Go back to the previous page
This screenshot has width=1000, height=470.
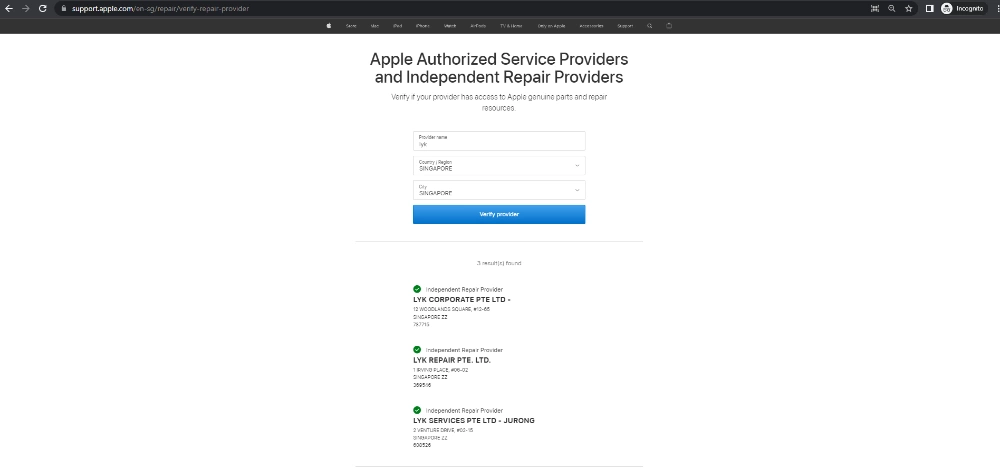click(x=9, y=9)
